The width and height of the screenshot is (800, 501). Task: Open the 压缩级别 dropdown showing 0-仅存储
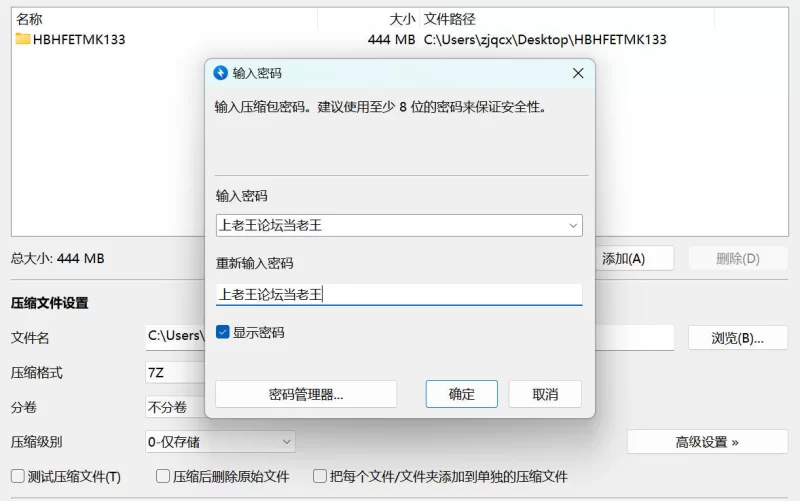point(220,441)
